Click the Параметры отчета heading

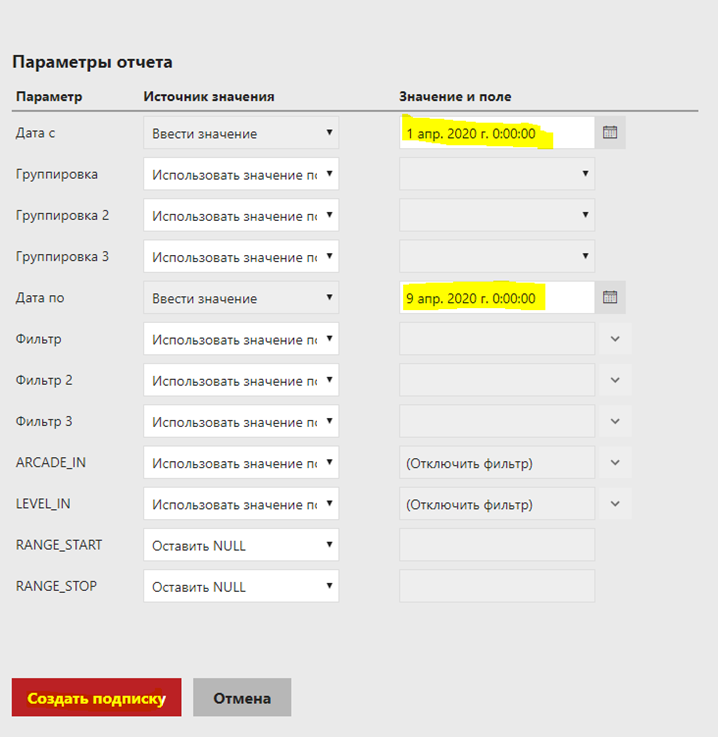pyautogui.click(x=92, y=62)
